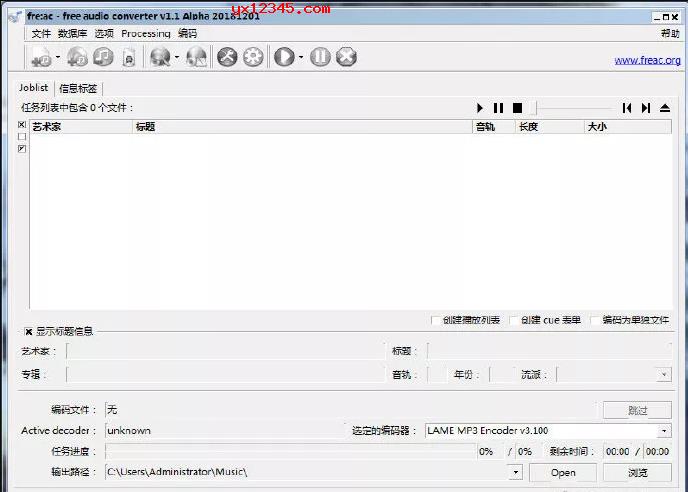
Task: Open the output path dropdown list
Action: (x=515, y=472)
